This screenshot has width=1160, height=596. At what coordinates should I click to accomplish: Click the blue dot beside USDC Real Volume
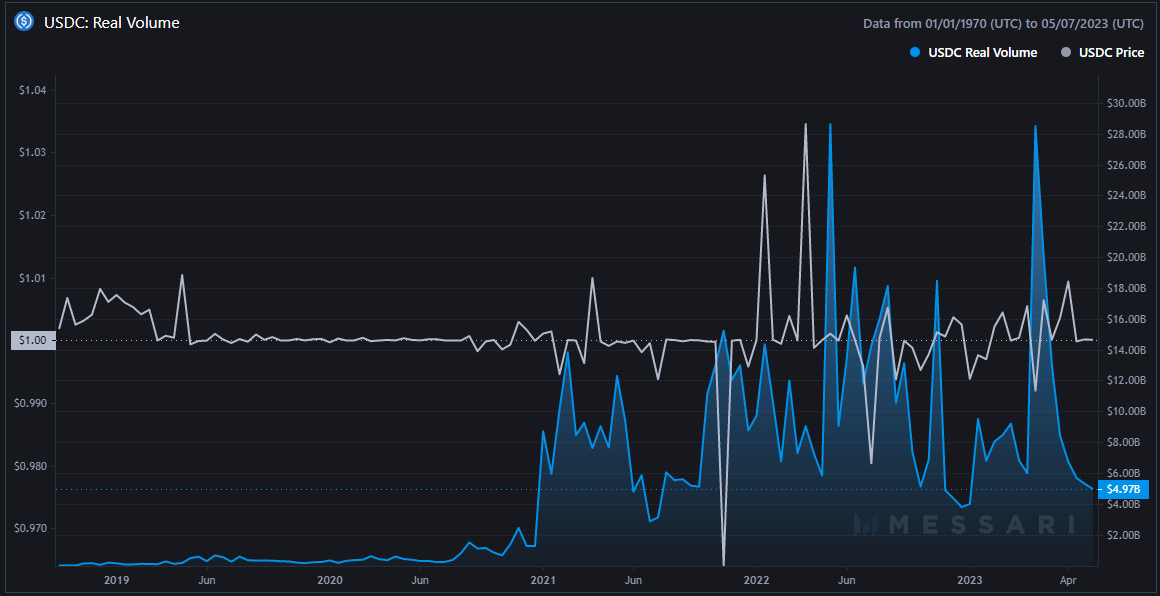tap(916, 53)
